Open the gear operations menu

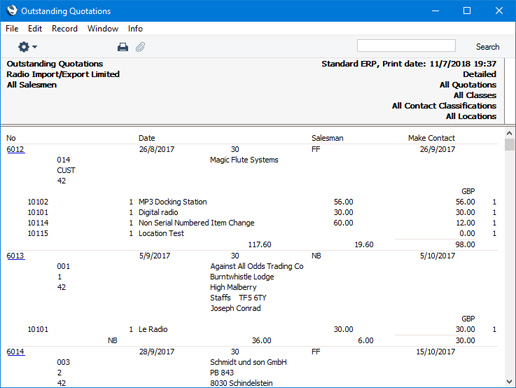point(27,47)
